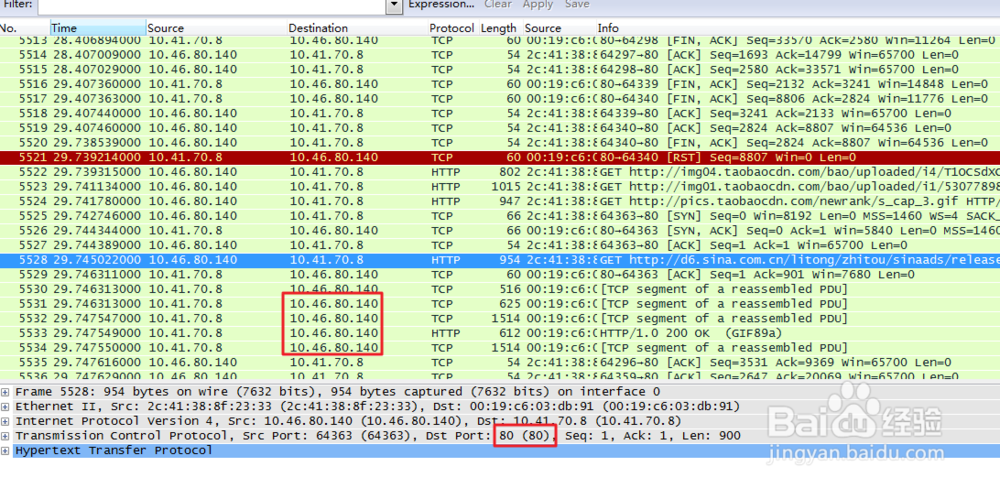Select packet 5532 at time 29.747547000
Image resolution: width=1000 pixels, height=488 pixels.
coord(500,318)
